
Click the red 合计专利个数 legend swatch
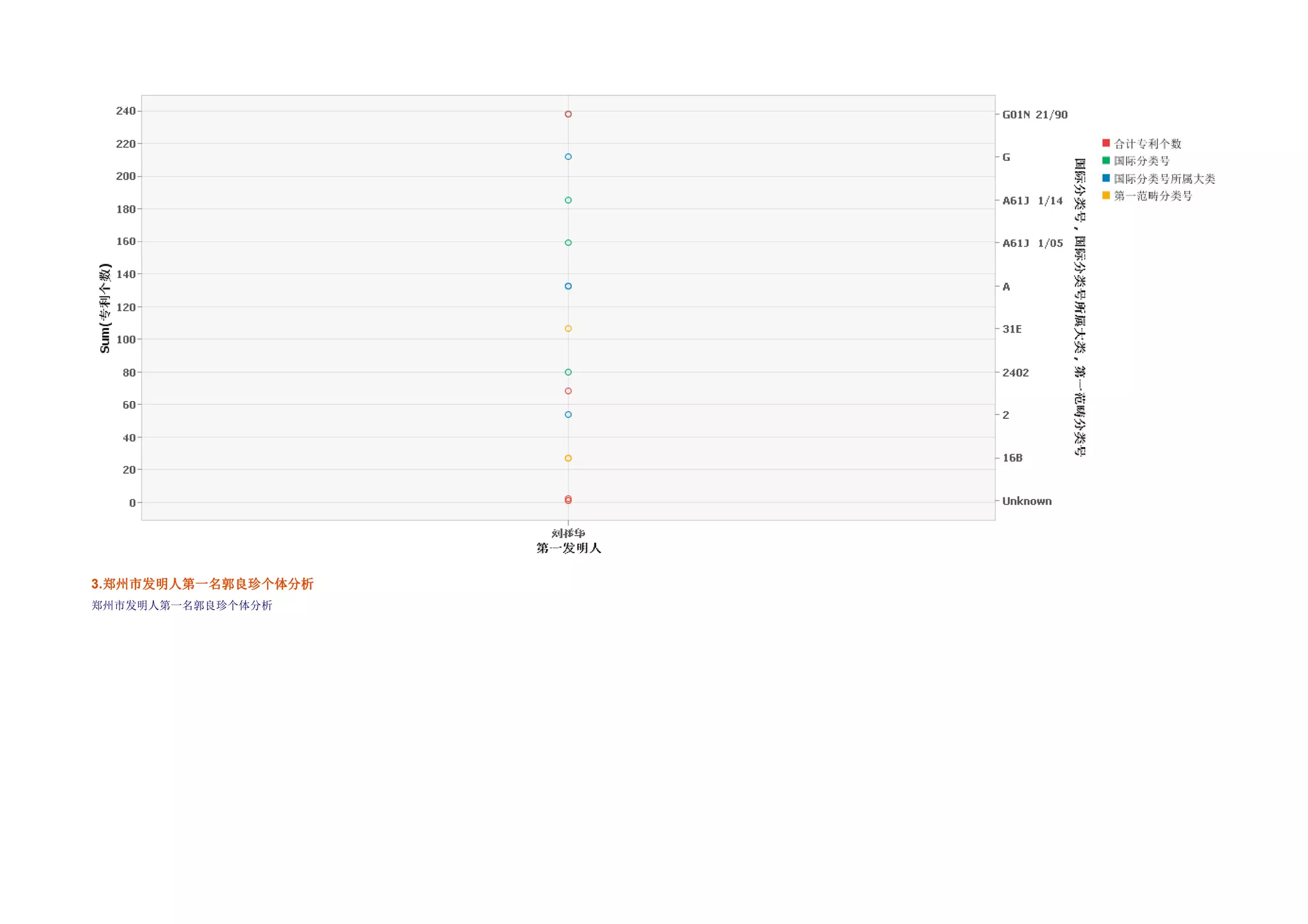click(1106, 143)
